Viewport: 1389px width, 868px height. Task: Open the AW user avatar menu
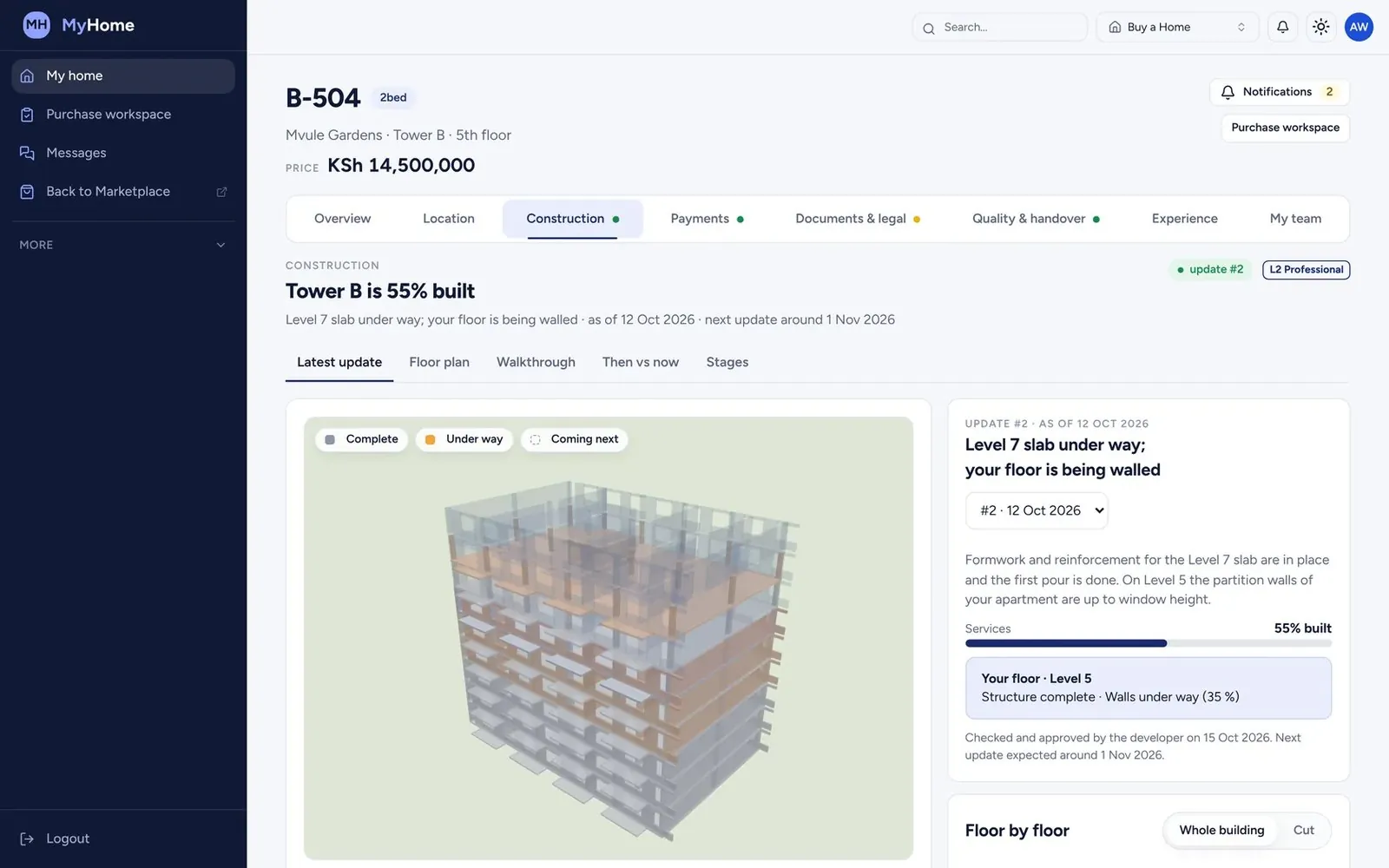tap(1359, 27)
